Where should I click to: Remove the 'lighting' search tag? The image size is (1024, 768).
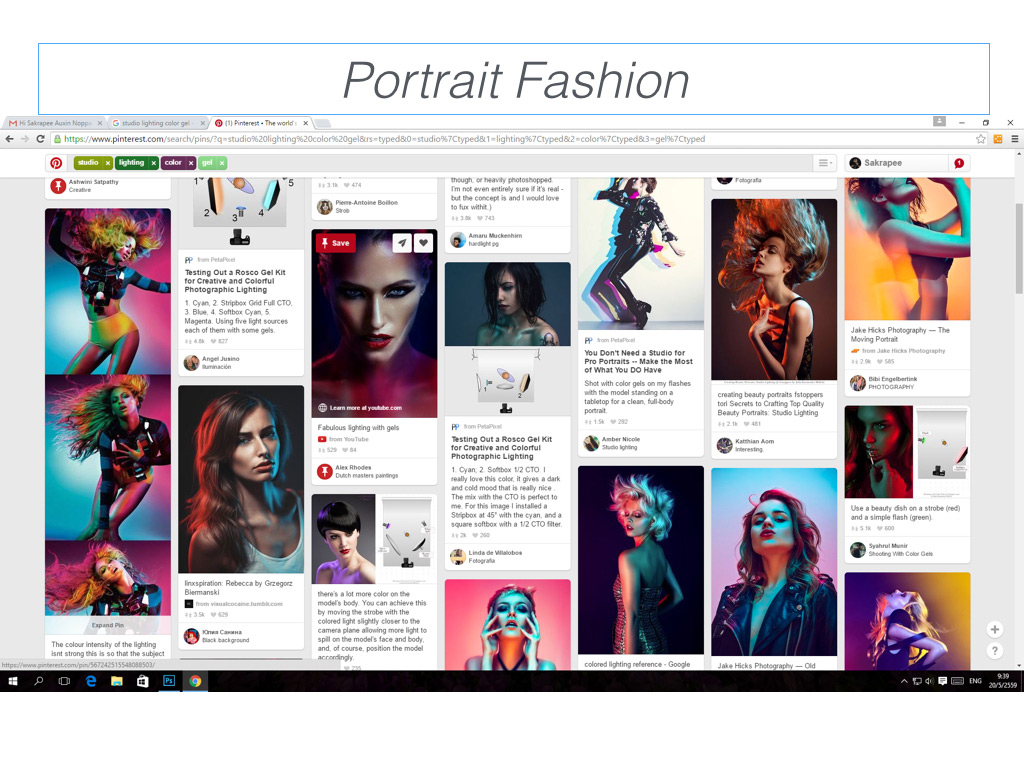pyautogui.click(x=153, y=163)
